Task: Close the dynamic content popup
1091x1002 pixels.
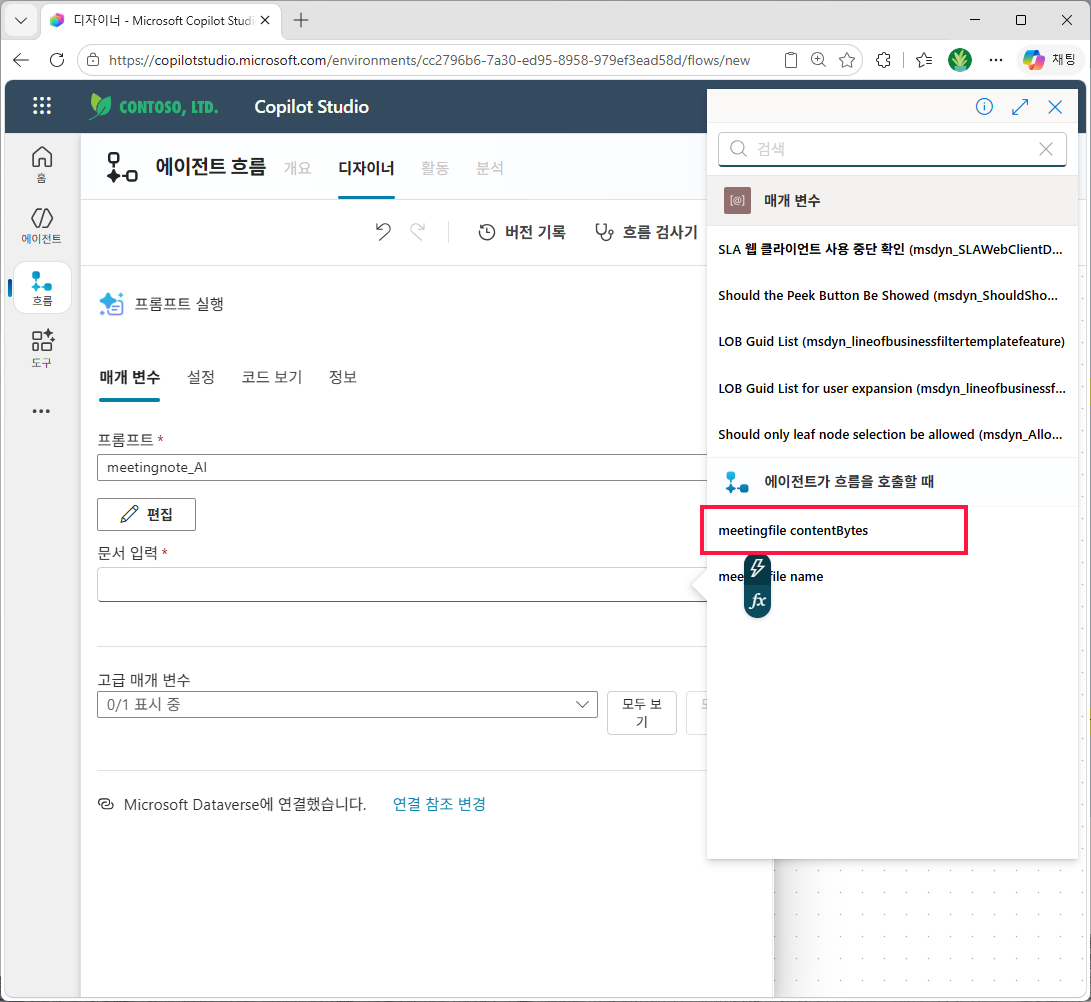Action: (x=1055, y=106)
